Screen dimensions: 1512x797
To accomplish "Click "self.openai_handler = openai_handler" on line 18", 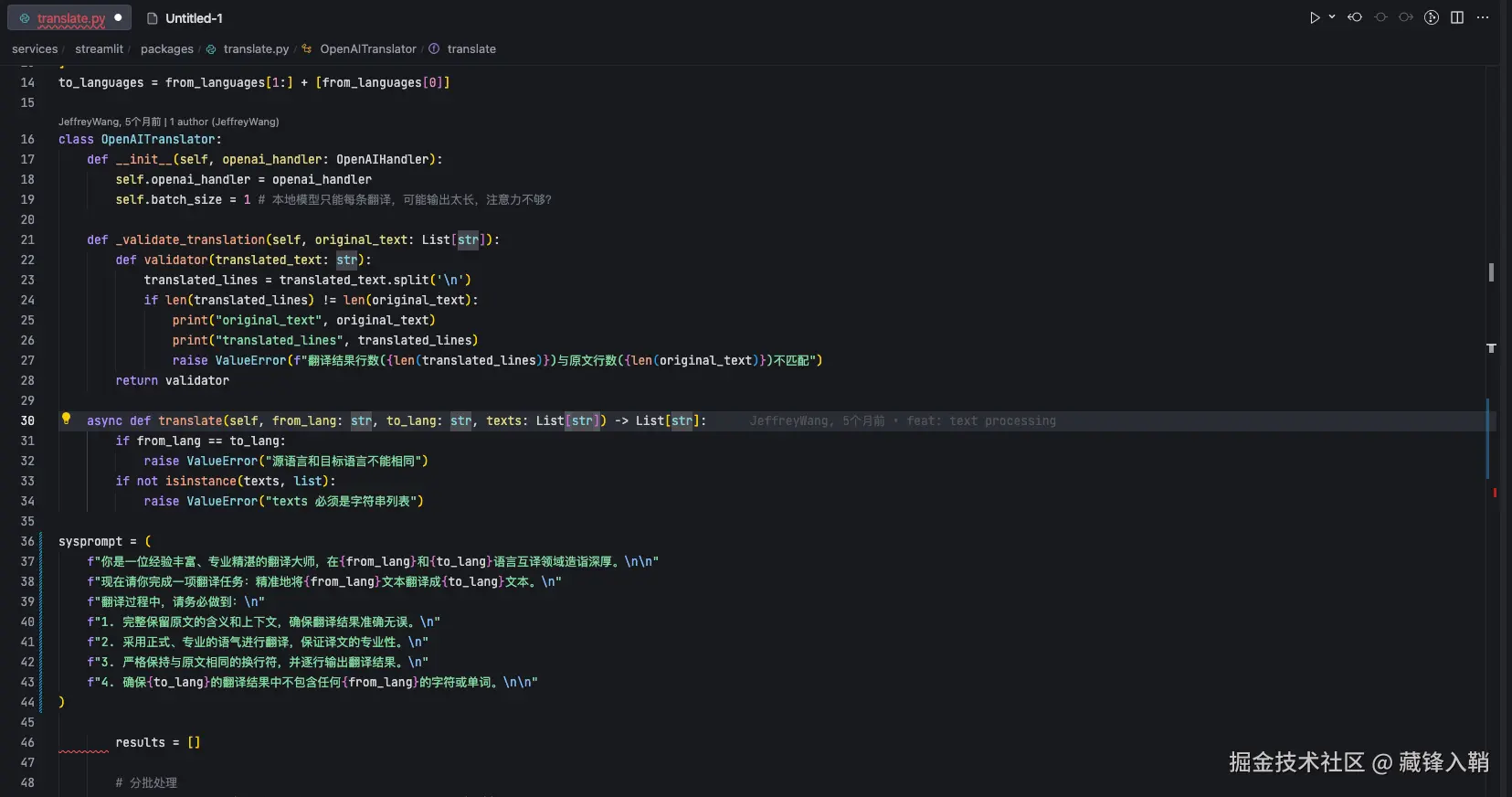I will coord(243,179).
